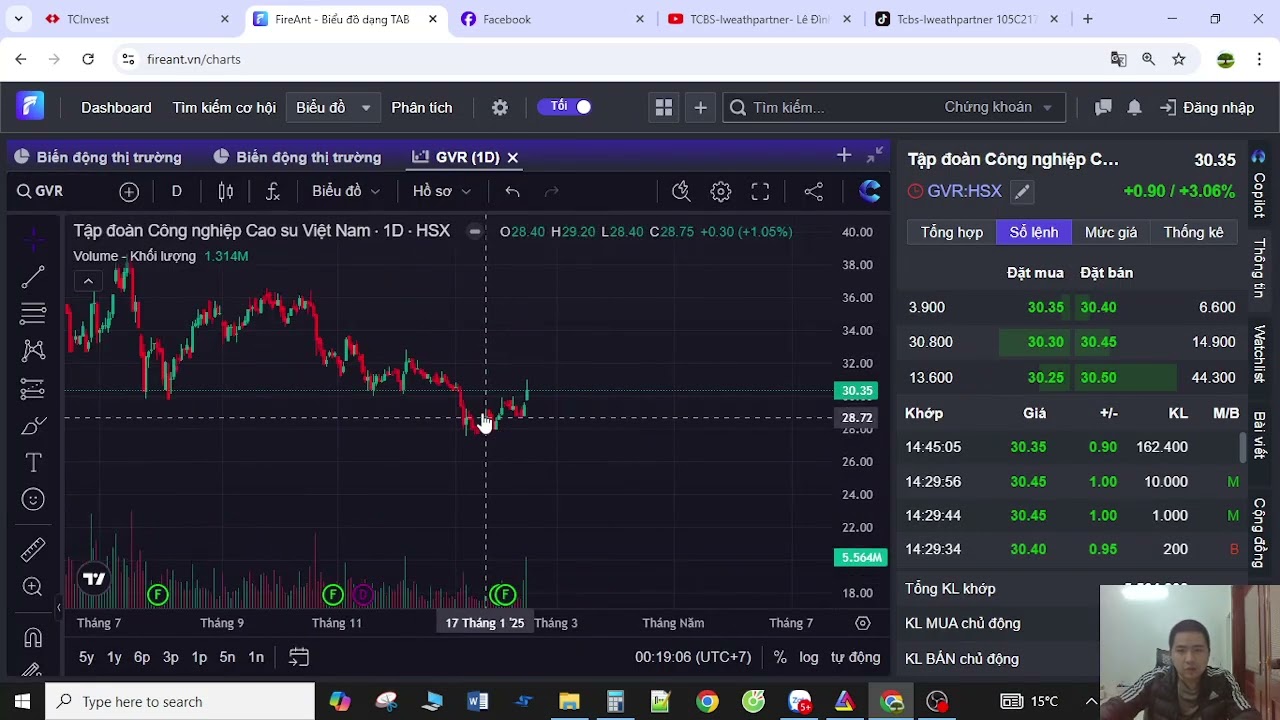Open the quick search icon in chart toolbar
Image resolution: width=1280 pixels, height=720 pixels.
tap(681, 191)
